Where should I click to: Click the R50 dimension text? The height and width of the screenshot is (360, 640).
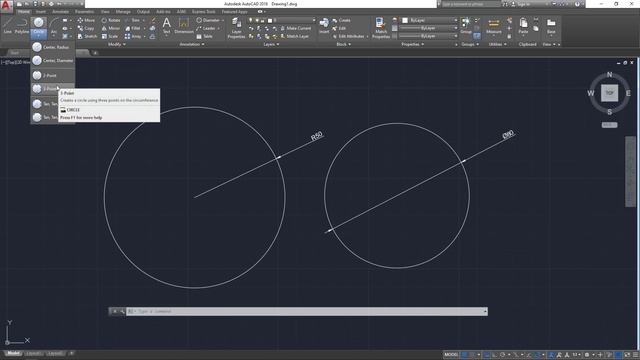tap(317, 136)
